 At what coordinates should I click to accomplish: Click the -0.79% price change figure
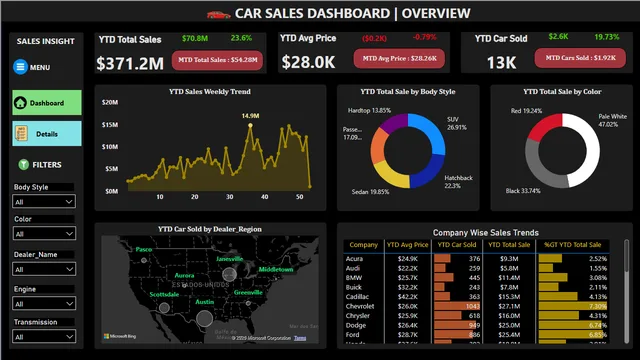pyautogui.click(x=424, y=37)
